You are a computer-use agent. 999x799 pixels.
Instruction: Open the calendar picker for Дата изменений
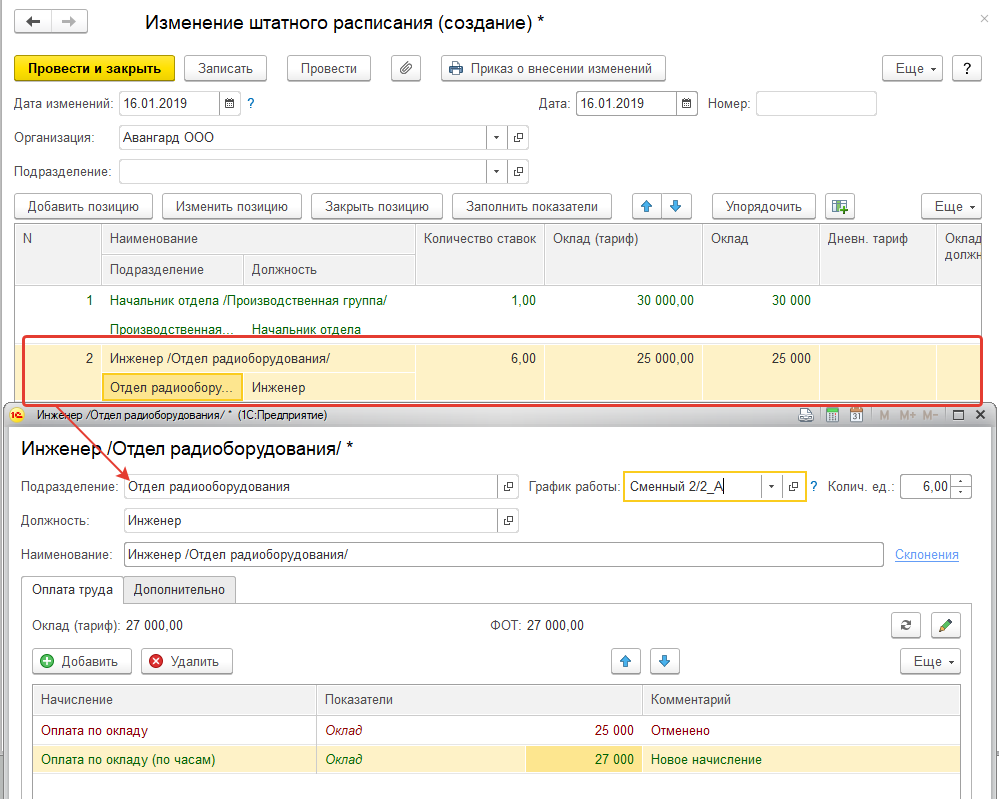click(x=229, y=103)
